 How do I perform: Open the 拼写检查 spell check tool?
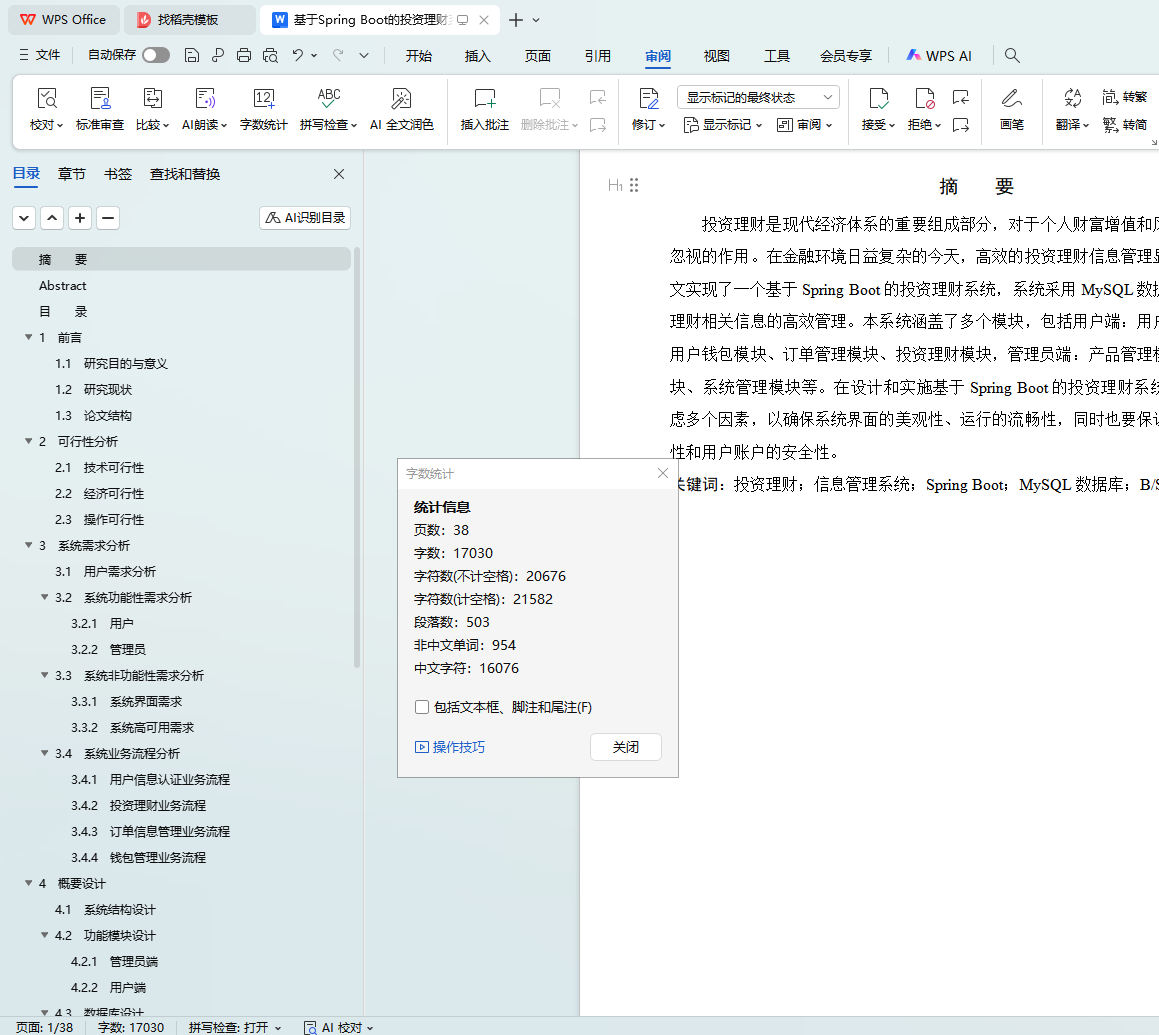(329, 99)
